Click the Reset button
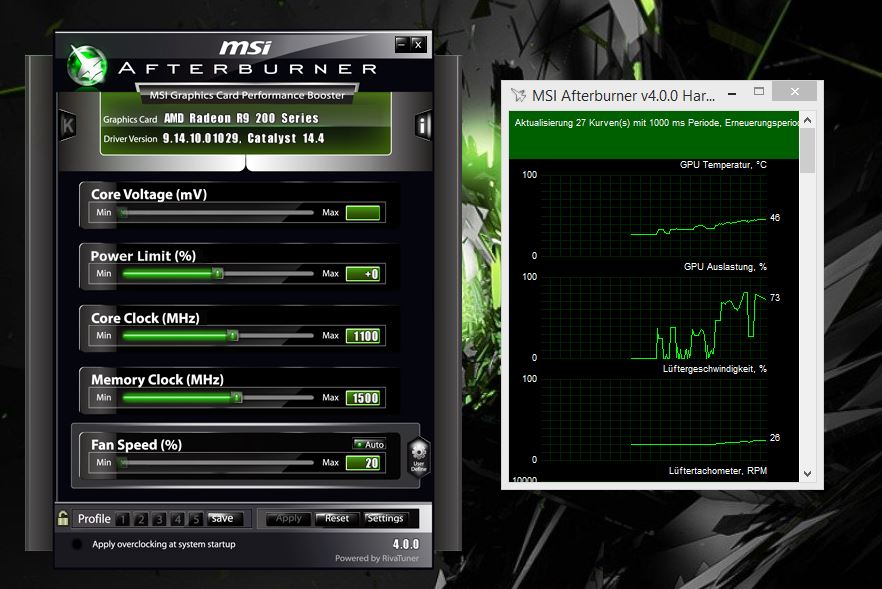 coord(336,518)
